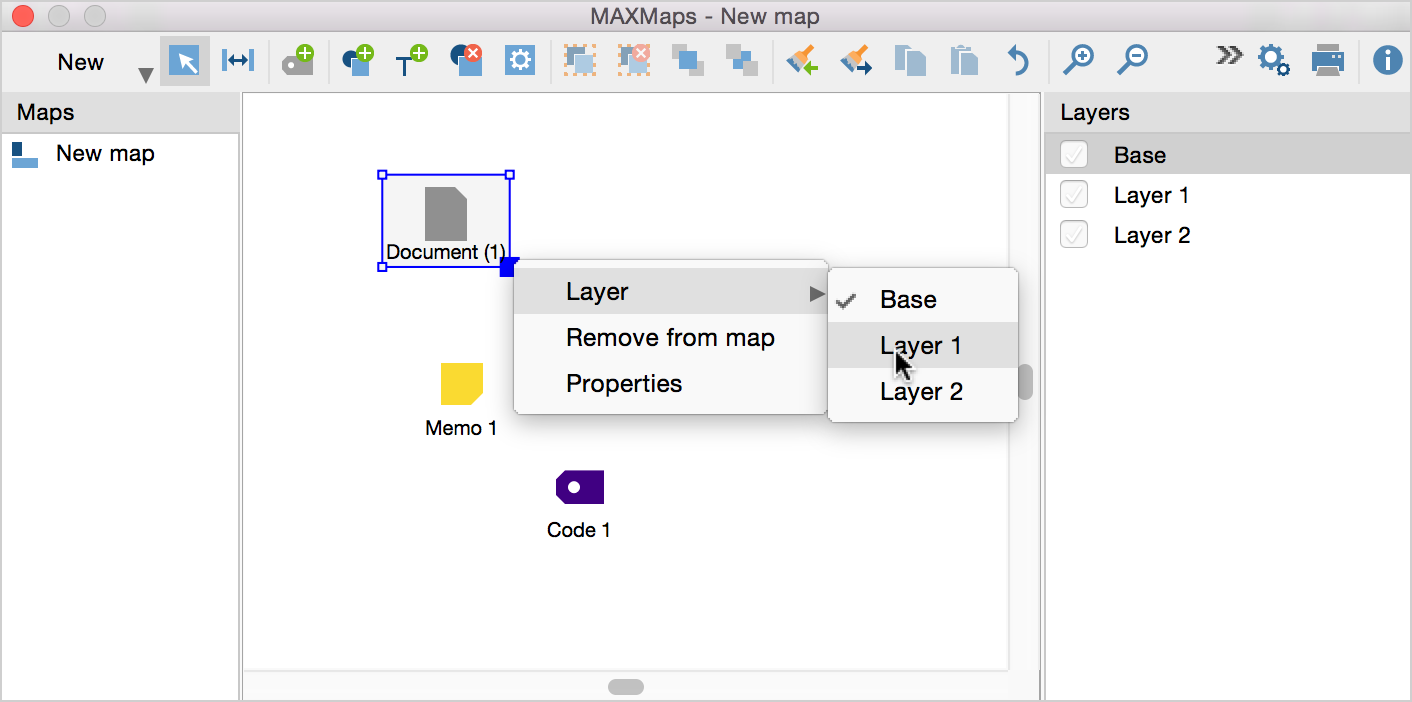Image resolution: width=1412 pixels, height=702 pixels.
Task: Click the send to back icon
Action: pos(742,61)
